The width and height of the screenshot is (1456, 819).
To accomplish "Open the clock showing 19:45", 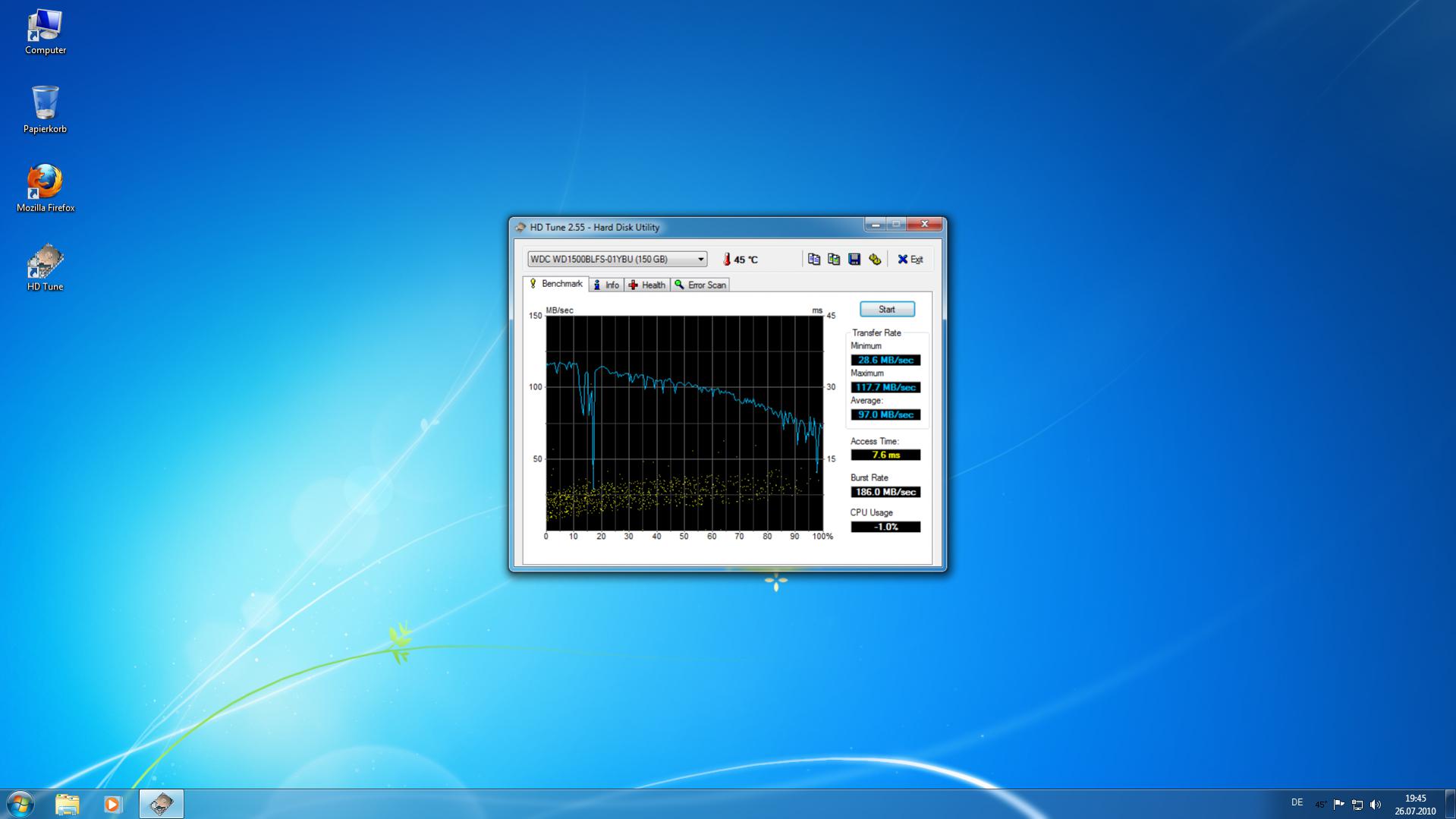I will click(1415, 805).
